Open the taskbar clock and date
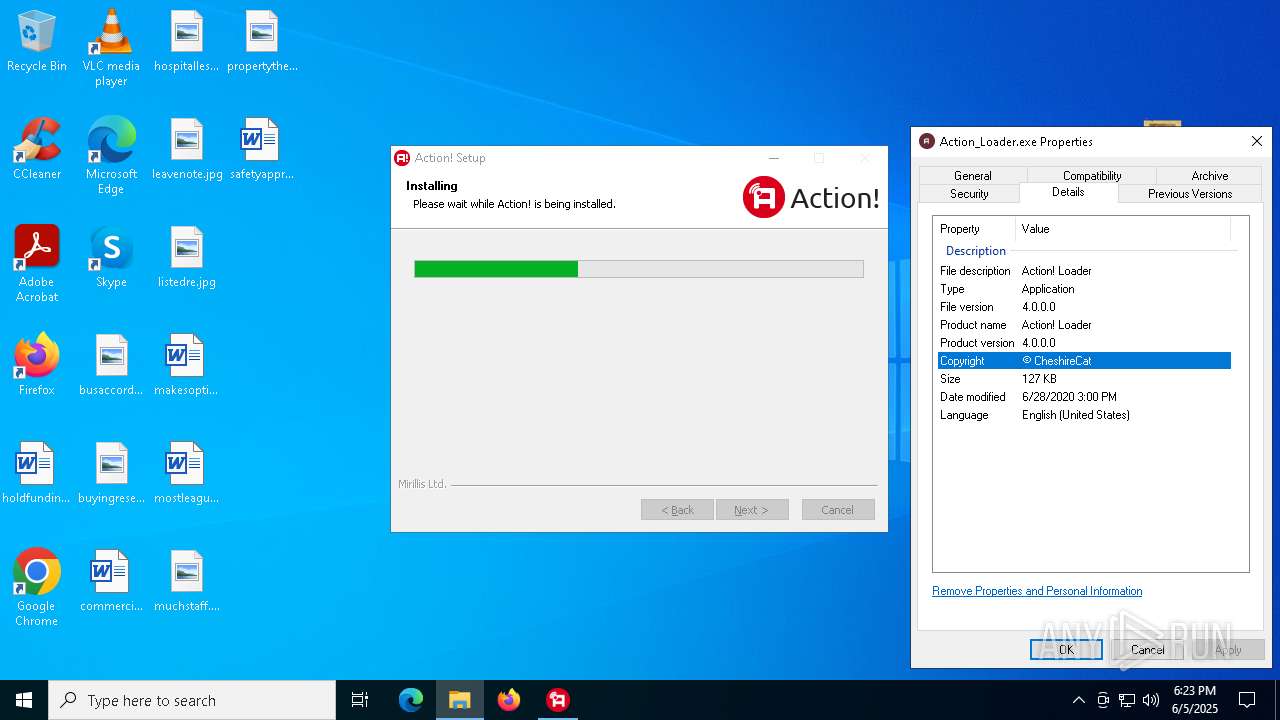The image size is (1280, 720). [x=1195, y=700]
